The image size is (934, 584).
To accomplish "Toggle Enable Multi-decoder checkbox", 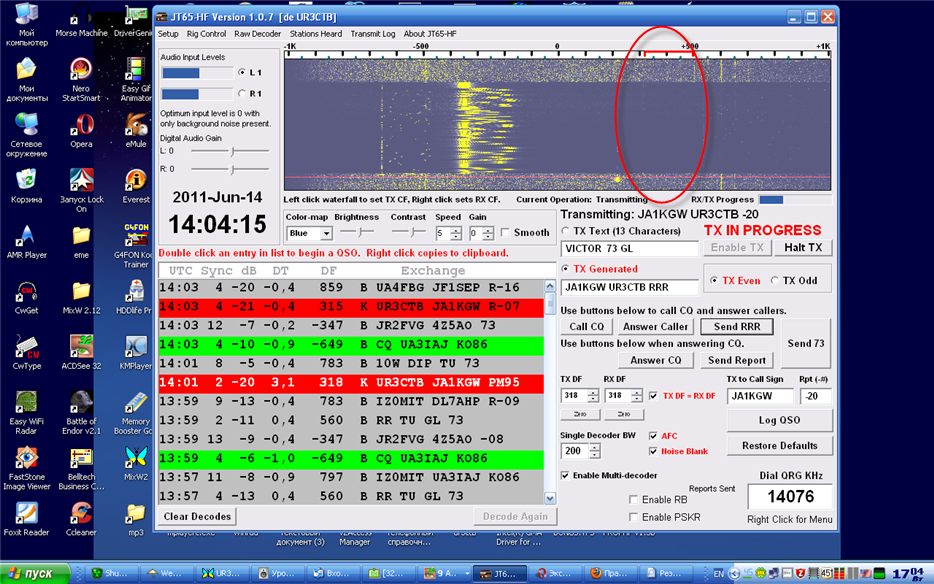I will pyautogui.click(x=565, y=476).
